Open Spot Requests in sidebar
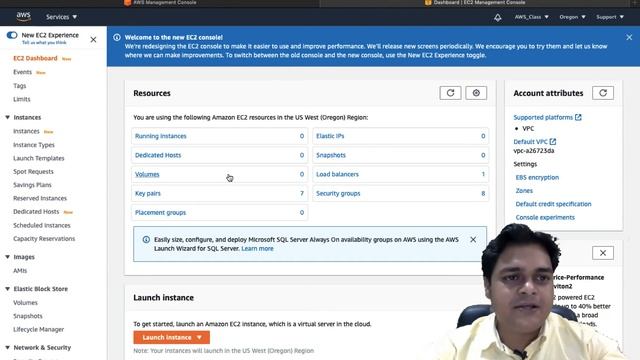 click(x=33, y=171)
